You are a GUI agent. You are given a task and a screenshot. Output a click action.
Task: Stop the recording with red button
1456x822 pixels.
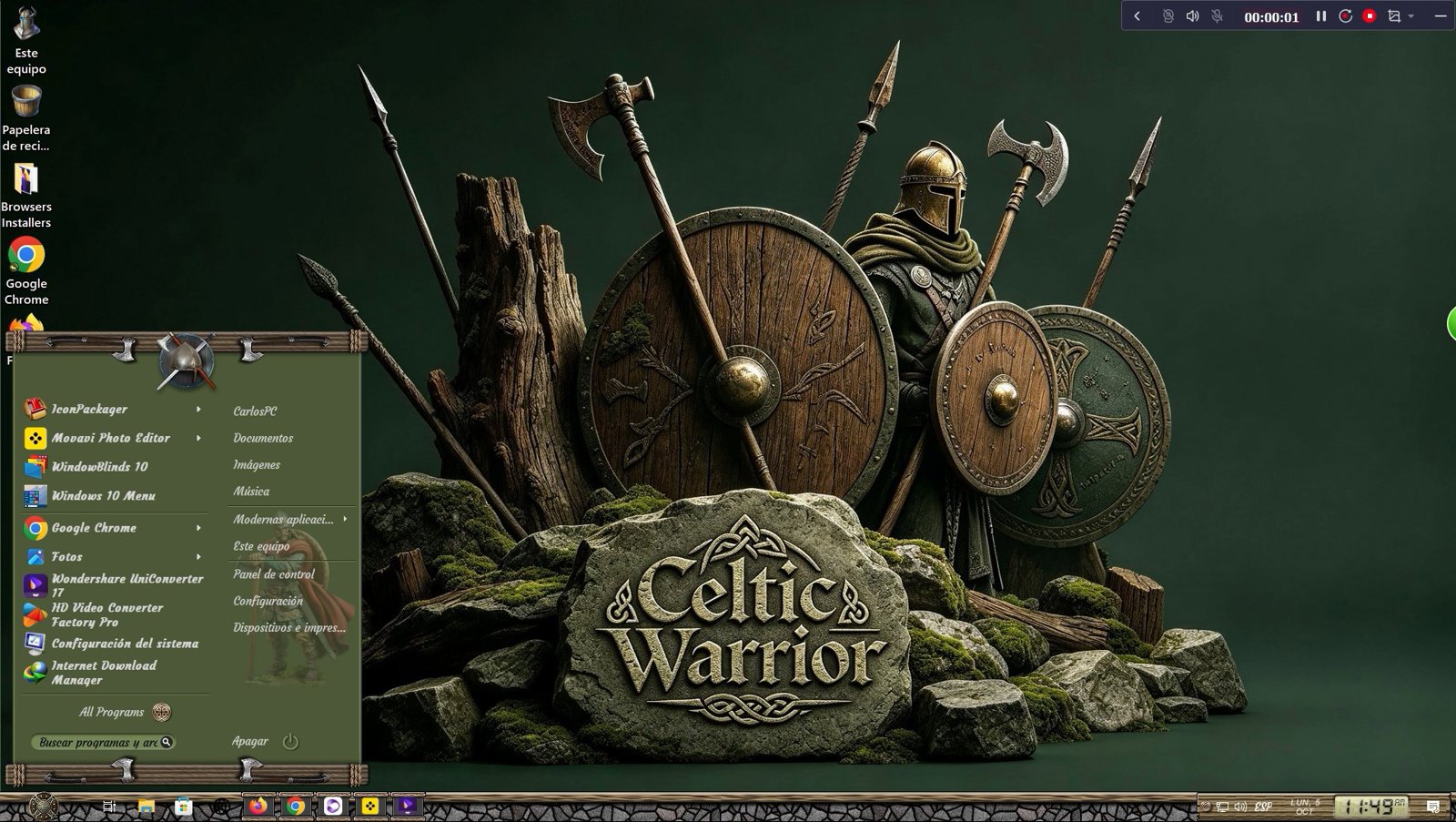(x=1370, y=16)
